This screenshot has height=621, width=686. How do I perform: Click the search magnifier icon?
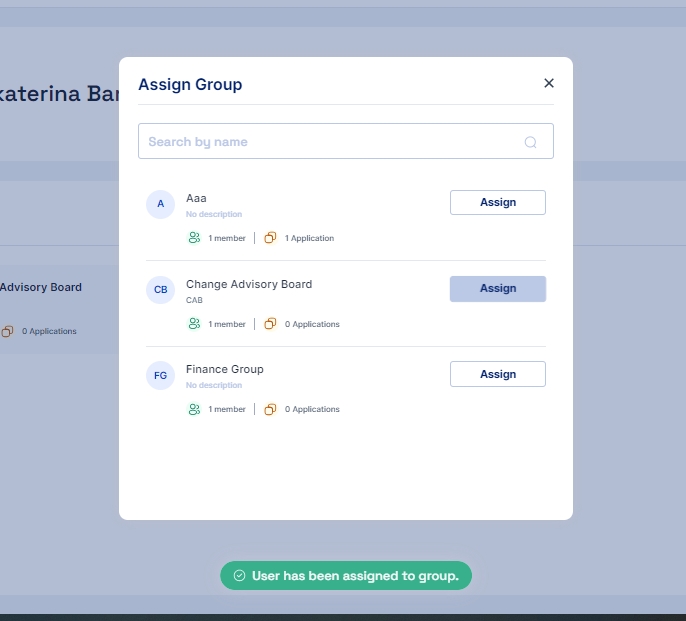click(531, 142)
